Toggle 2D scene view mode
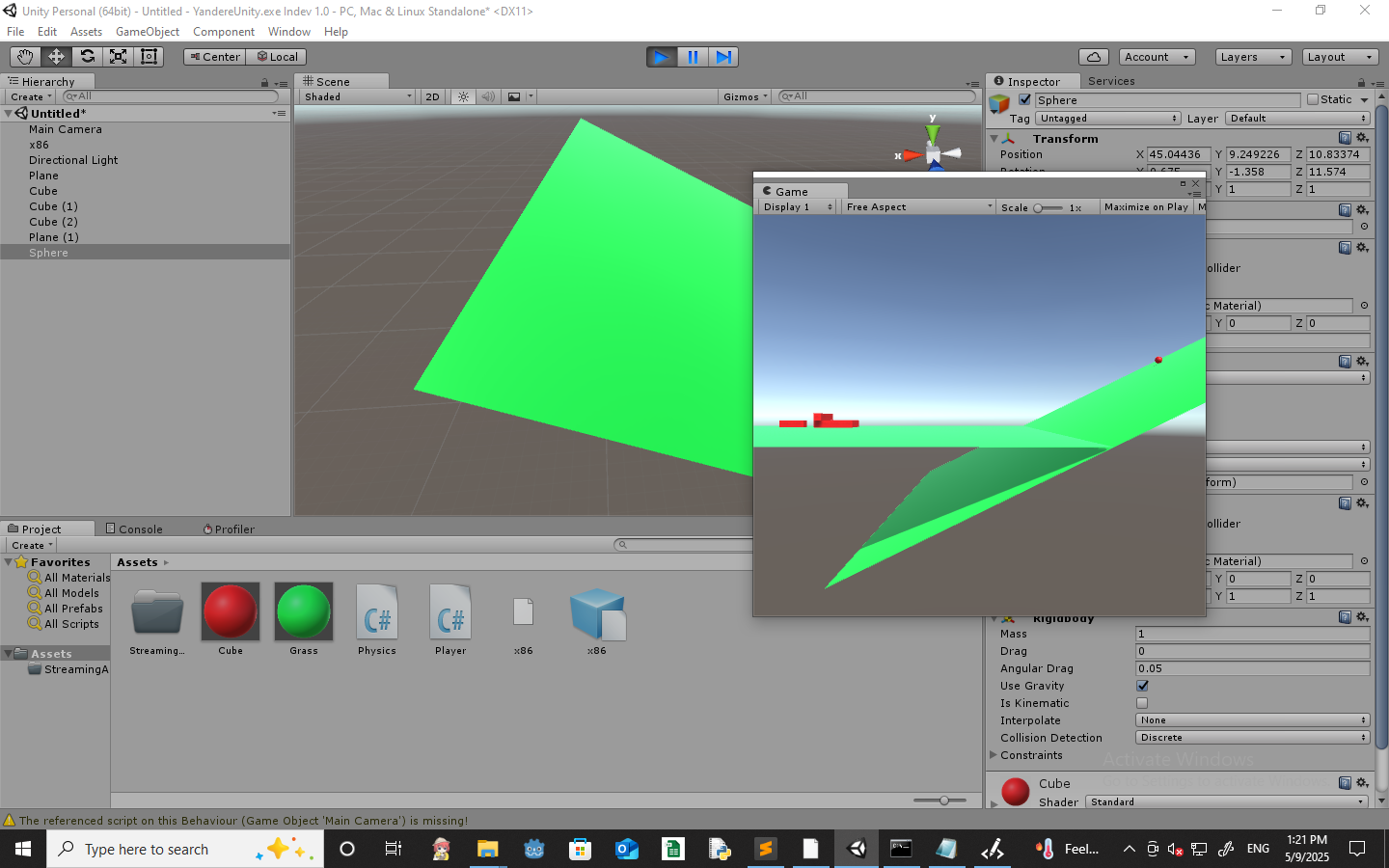This screenshot has height=868, width=1389. 432,96
